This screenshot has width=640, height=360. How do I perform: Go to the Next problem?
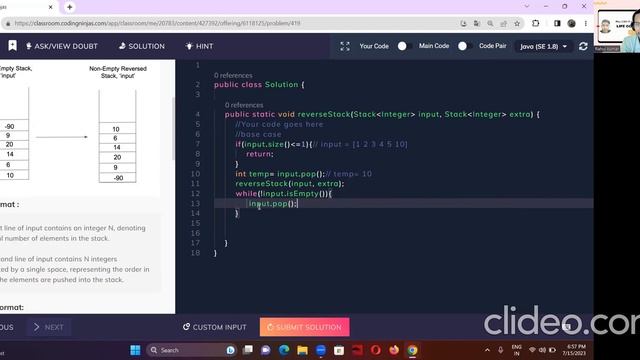click(49, 327)
